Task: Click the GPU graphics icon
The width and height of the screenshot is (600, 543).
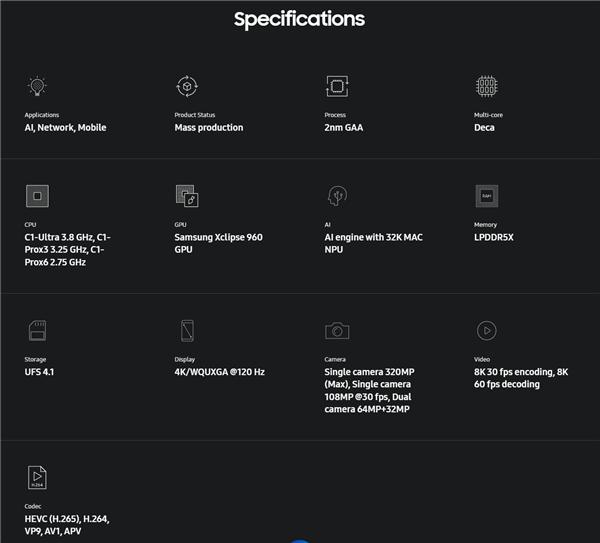Action: (x=187, y=195)
